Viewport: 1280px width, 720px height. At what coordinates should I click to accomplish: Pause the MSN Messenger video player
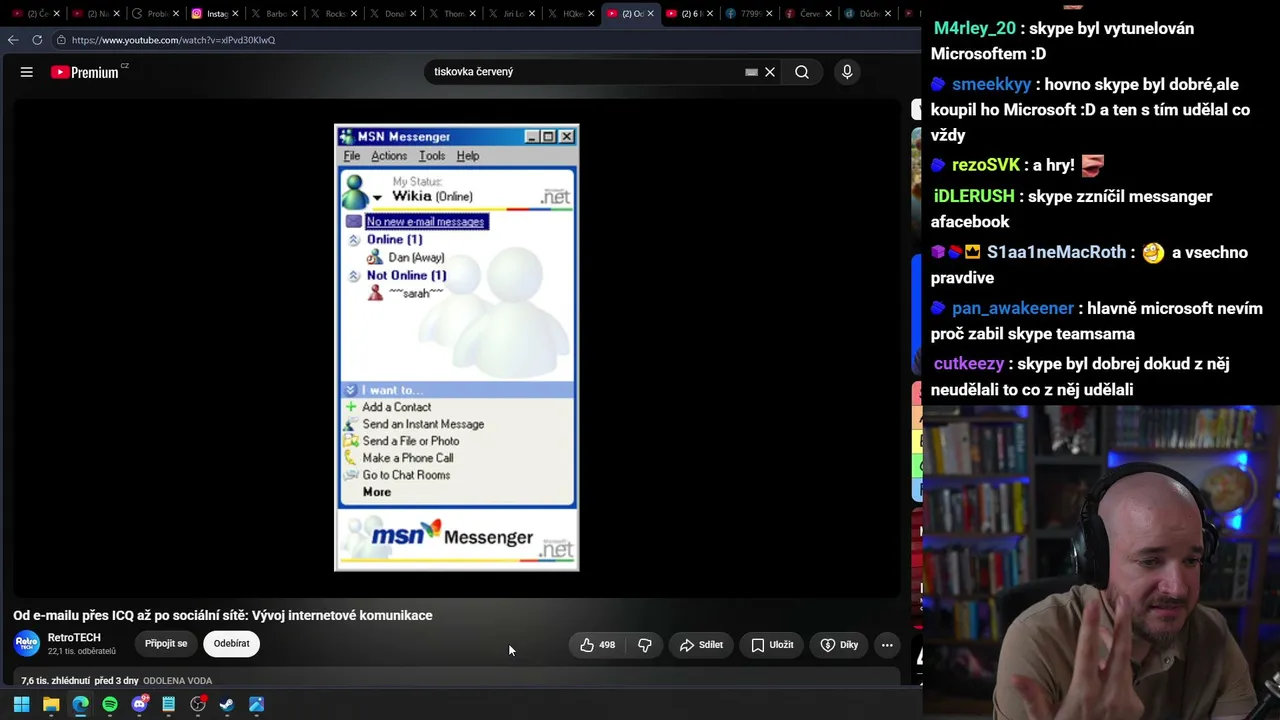click(456, 347)
